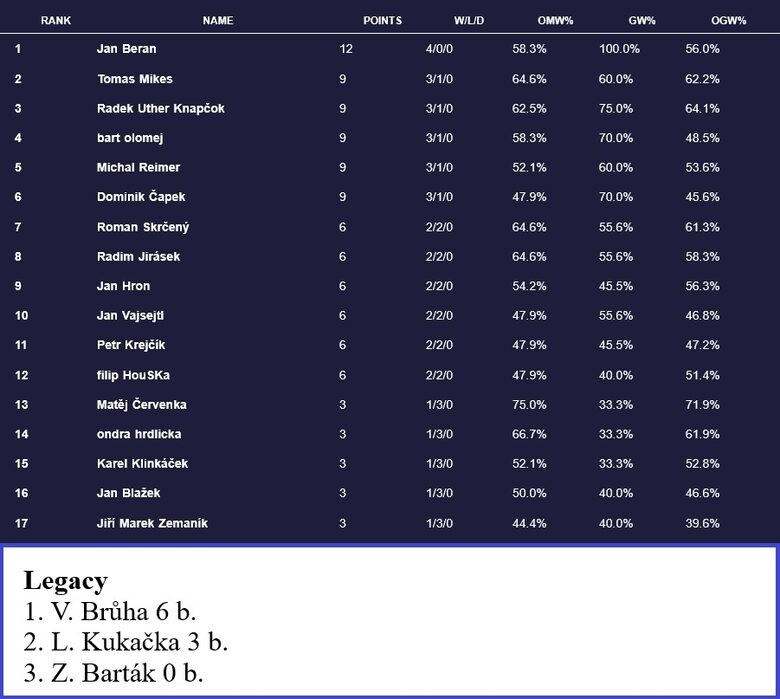Click the RANK column header

click(x=56, y=21)
